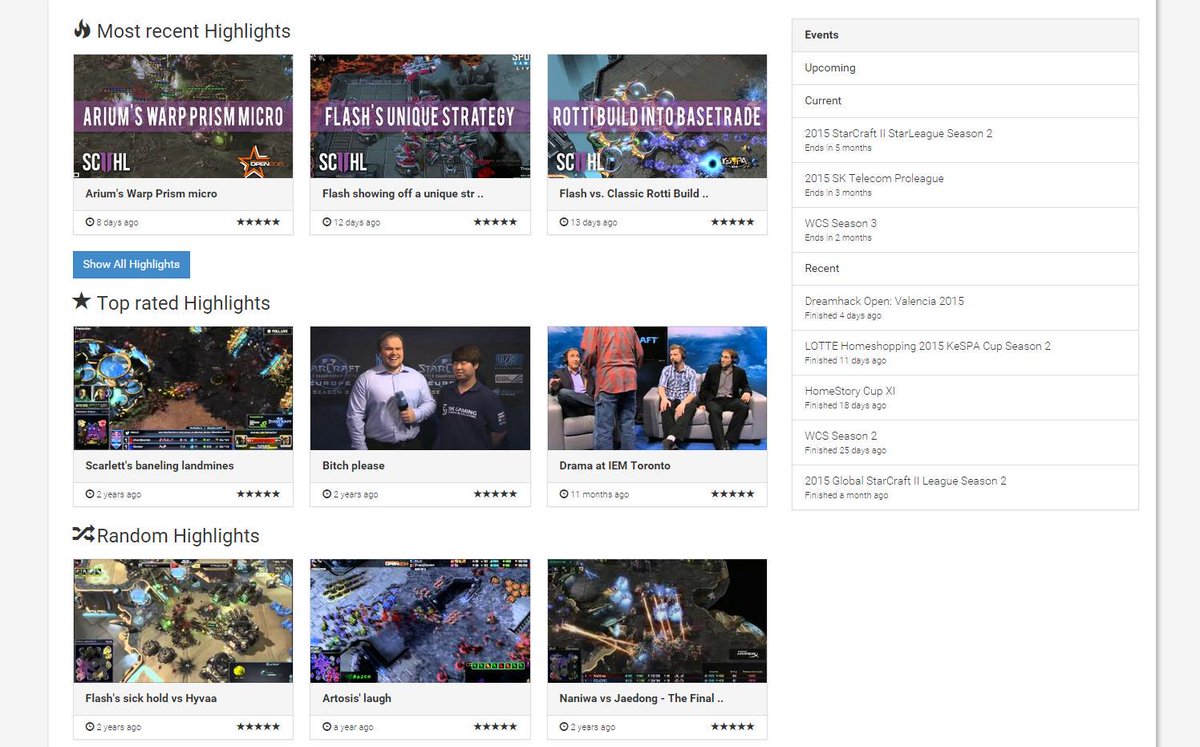Screen dimensions: 1200x747
Task: Click the Bitch please title
Action: coord(353,466)
